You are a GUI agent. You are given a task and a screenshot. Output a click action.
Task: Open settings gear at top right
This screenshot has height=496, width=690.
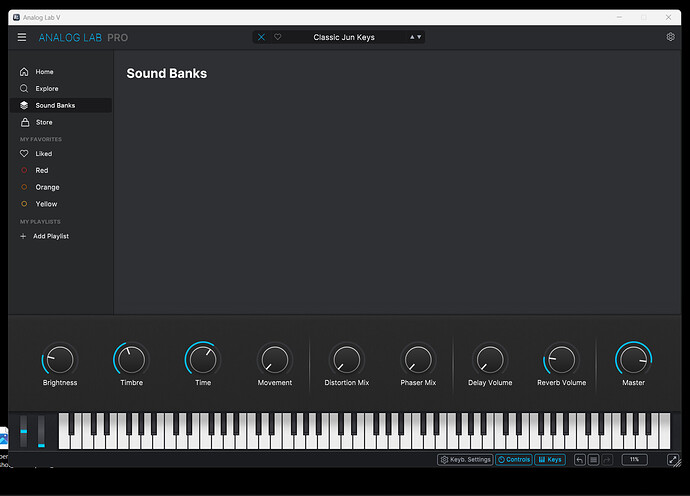coord(671,37)
